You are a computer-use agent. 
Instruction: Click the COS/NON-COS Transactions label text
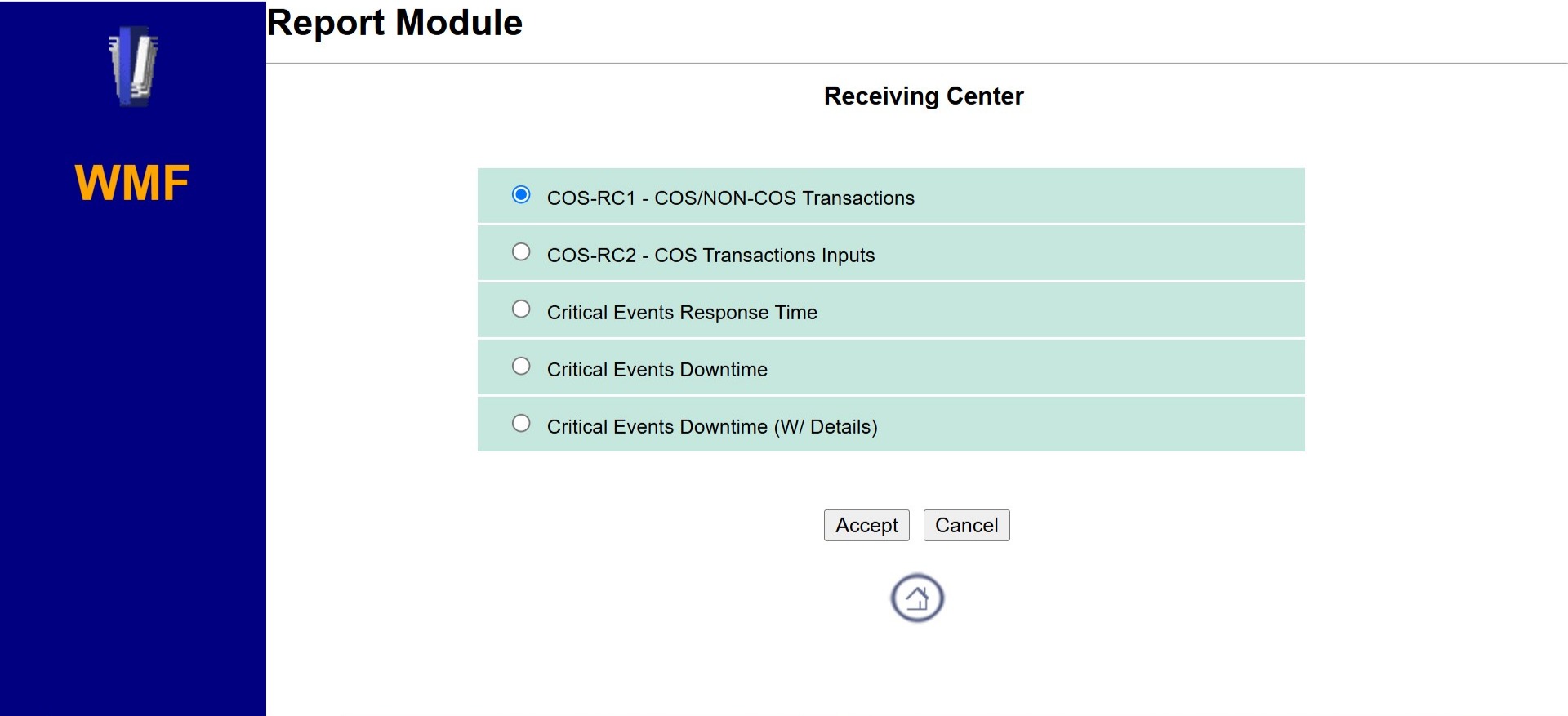click(784, 198)
